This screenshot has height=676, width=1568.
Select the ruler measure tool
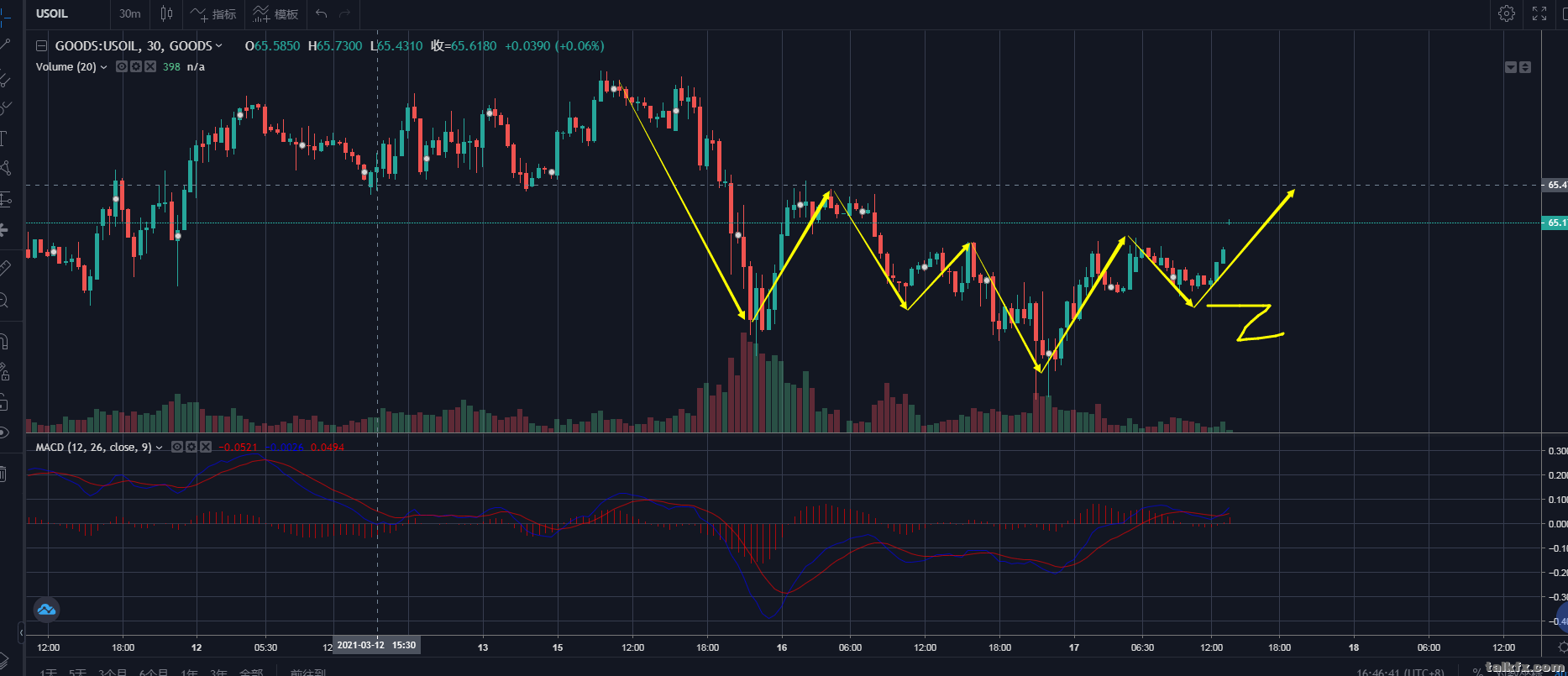4,268
